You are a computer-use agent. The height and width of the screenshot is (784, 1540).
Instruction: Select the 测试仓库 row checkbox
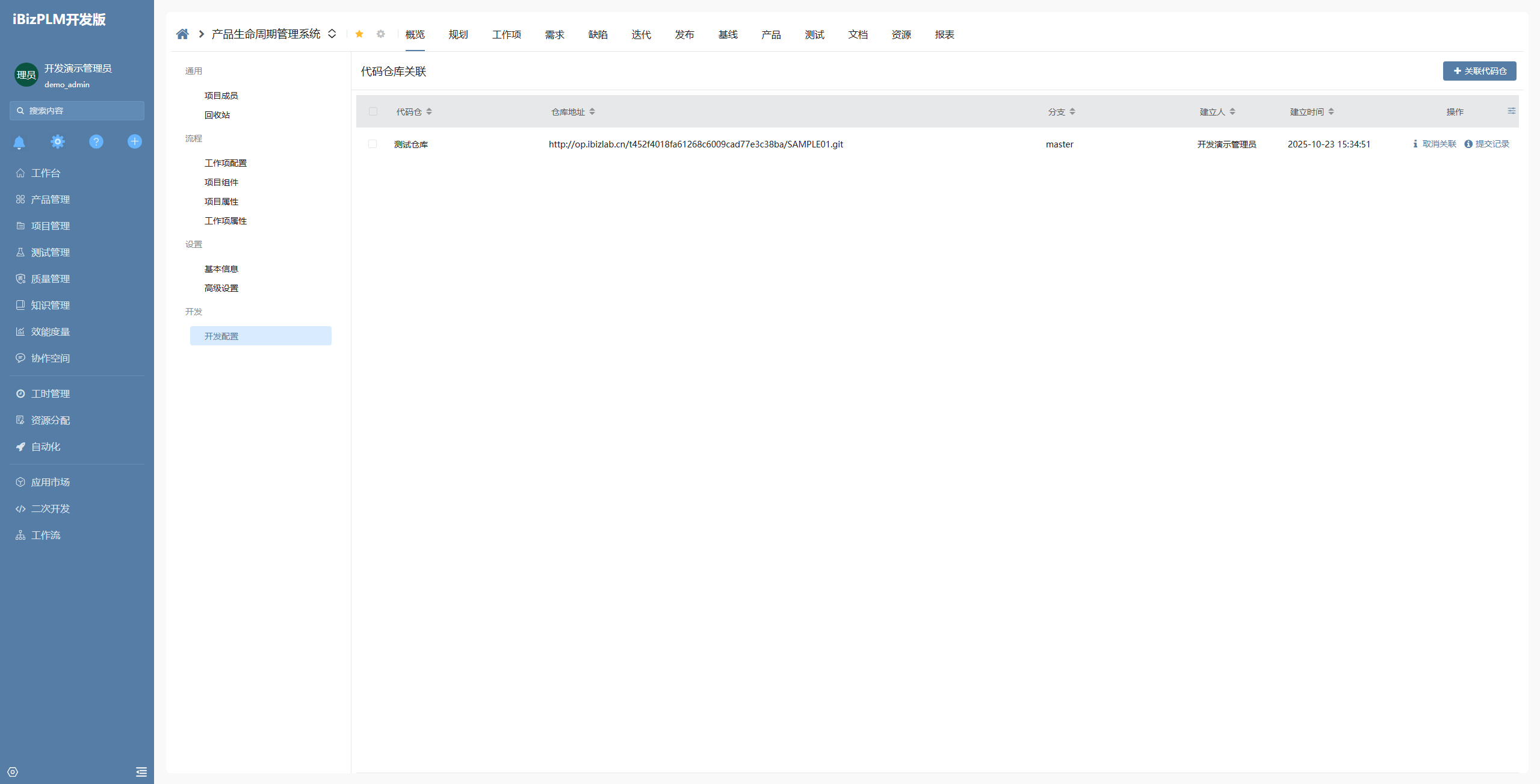click(373, 144)
